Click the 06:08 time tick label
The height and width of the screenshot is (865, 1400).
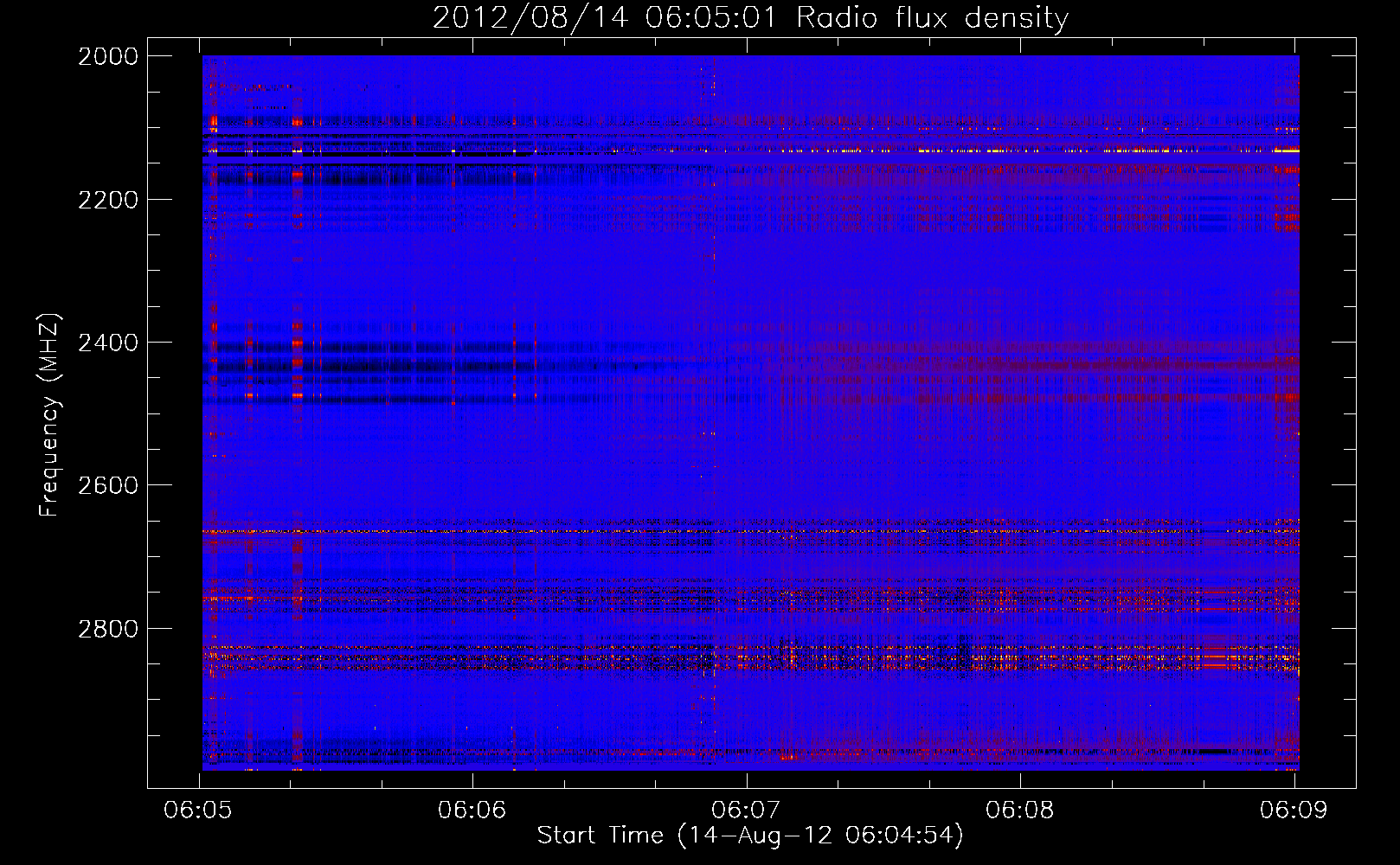coord(1019,811)
